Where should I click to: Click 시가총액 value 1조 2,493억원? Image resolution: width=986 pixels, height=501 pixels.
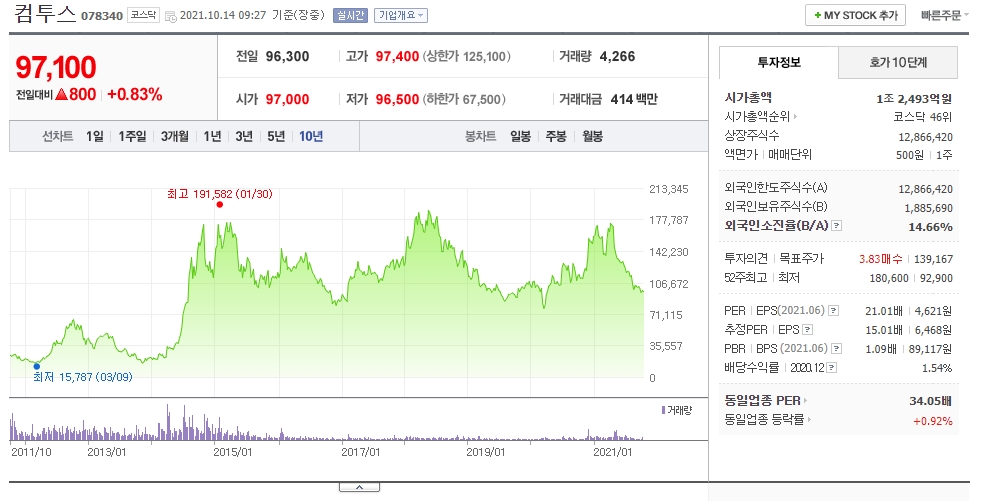click(914, 99)
